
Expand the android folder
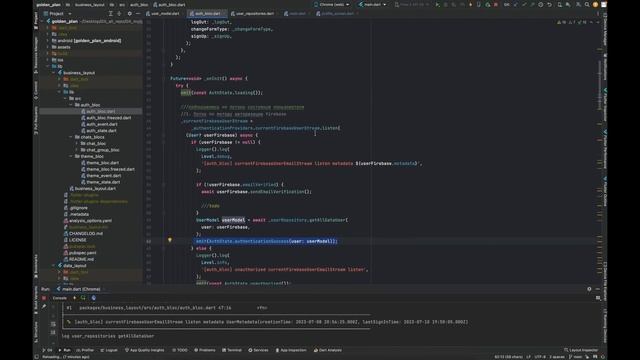[x=48, y=40]
